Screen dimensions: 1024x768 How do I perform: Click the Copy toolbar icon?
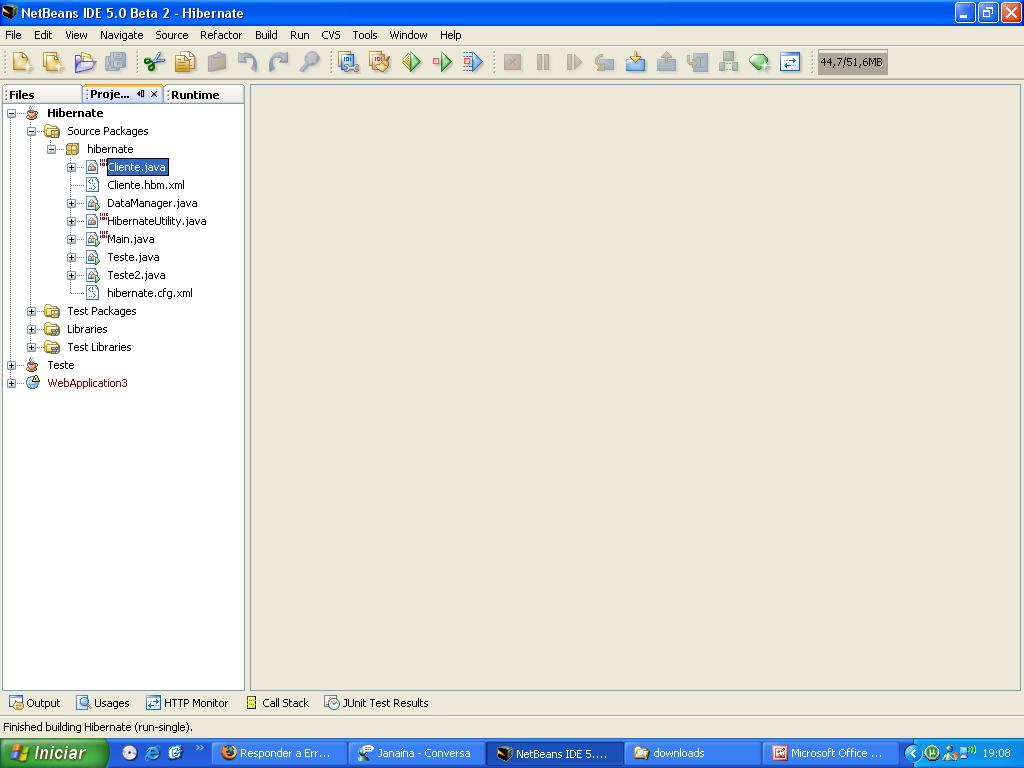[185, 62]
